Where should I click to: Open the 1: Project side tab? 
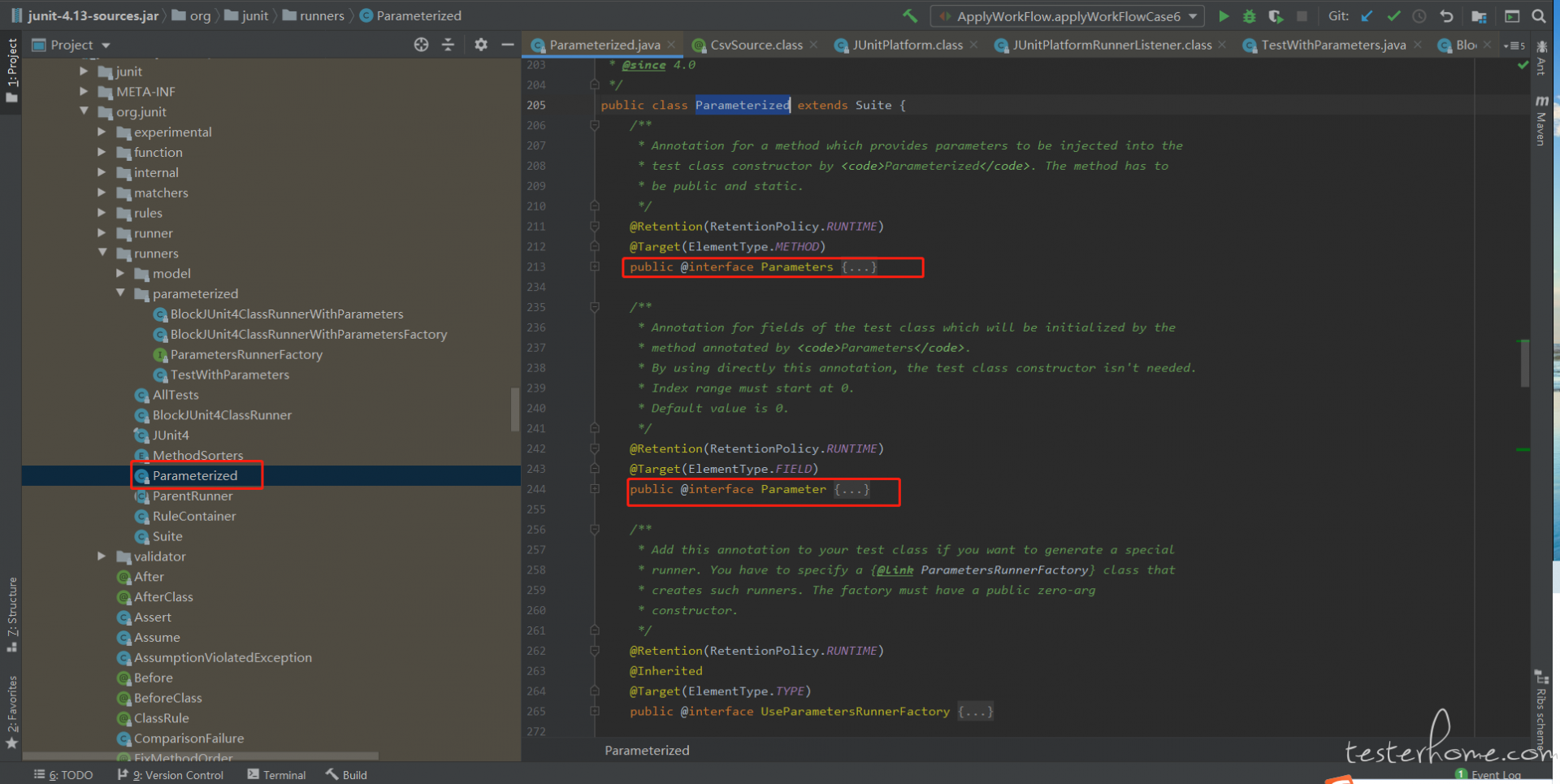tap(11, 71)
